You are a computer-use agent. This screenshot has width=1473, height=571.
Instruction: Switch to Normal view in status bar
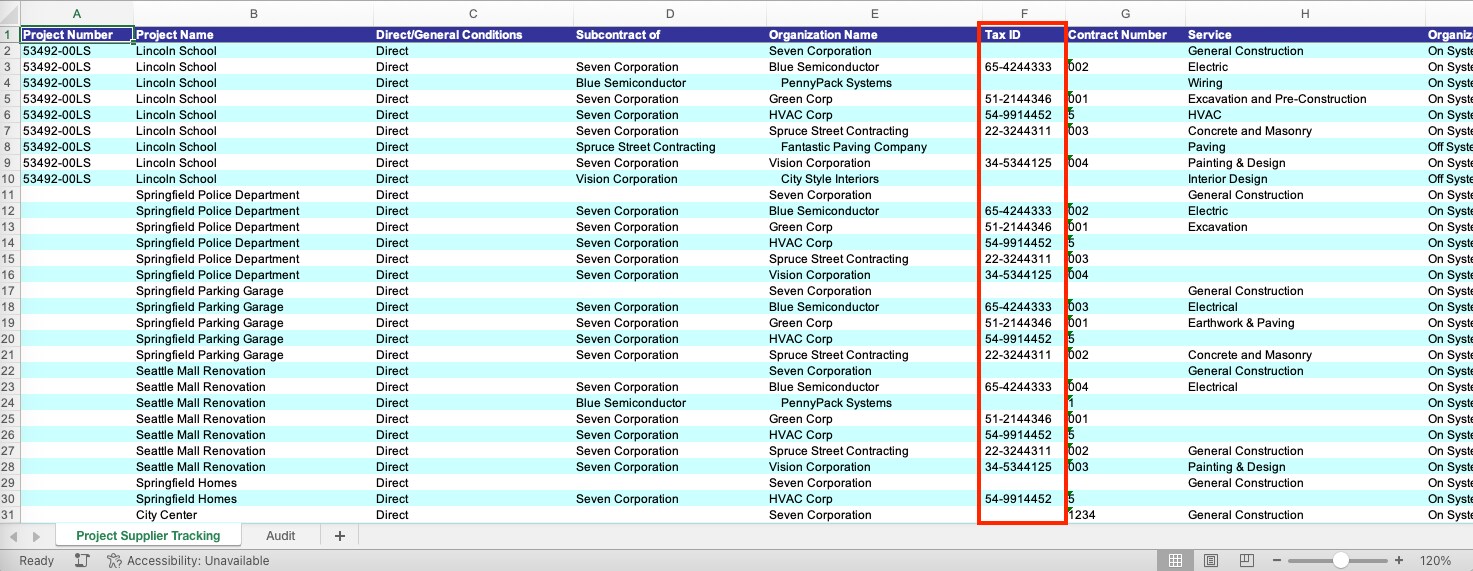1176,560
